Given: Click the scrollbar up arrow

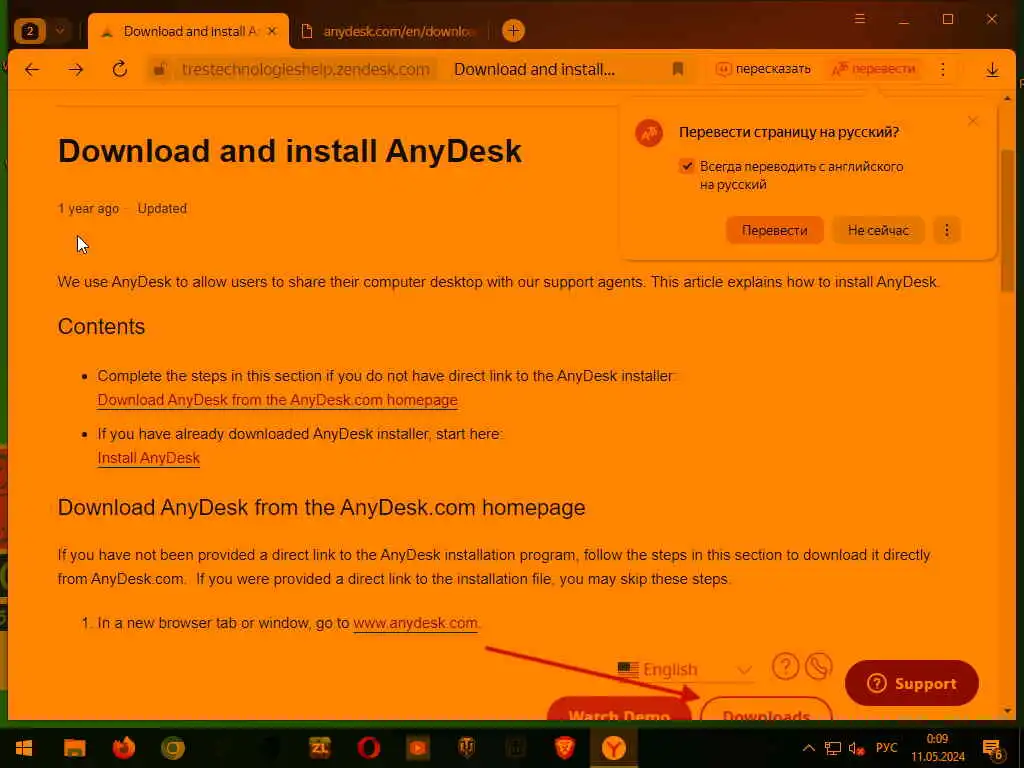Looking at the screenshot, I should tap(1007, 99).
